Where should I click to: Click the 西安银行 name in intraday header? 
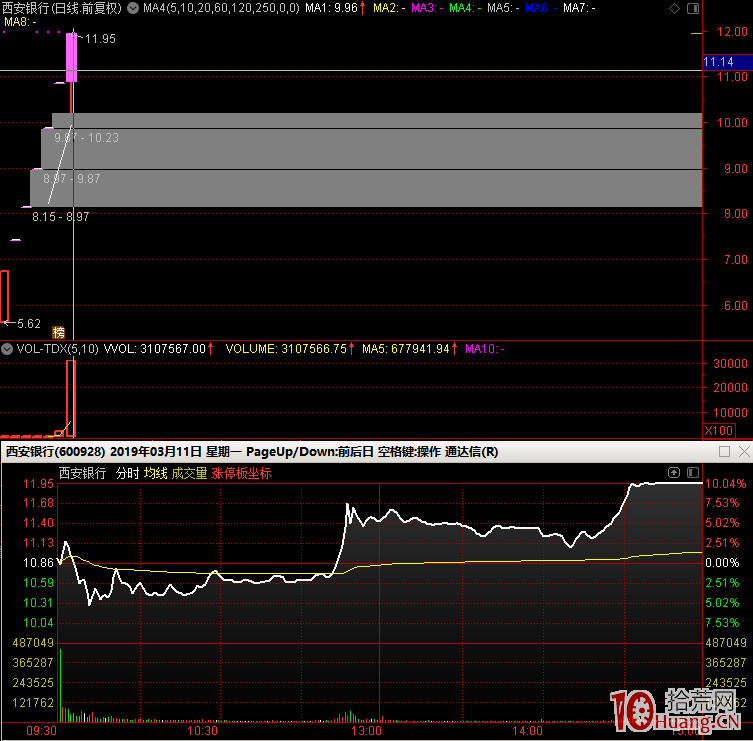click(x=82, y=474)
